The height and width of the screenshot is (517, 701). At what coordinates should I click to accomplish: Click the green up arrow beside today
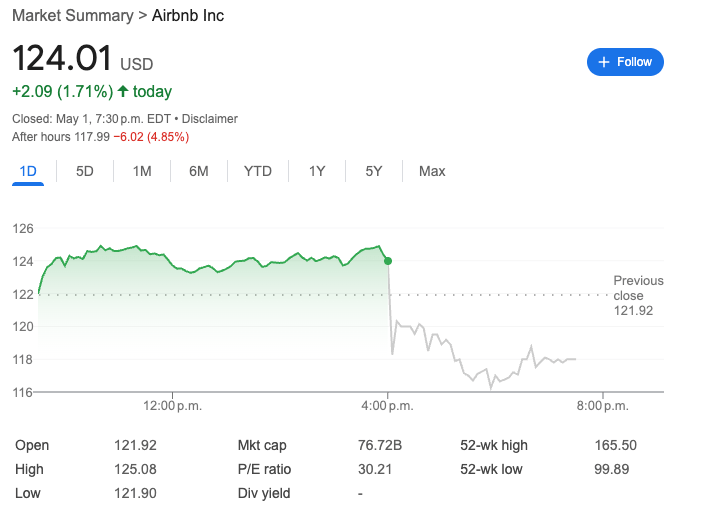(x=123, y=91)
